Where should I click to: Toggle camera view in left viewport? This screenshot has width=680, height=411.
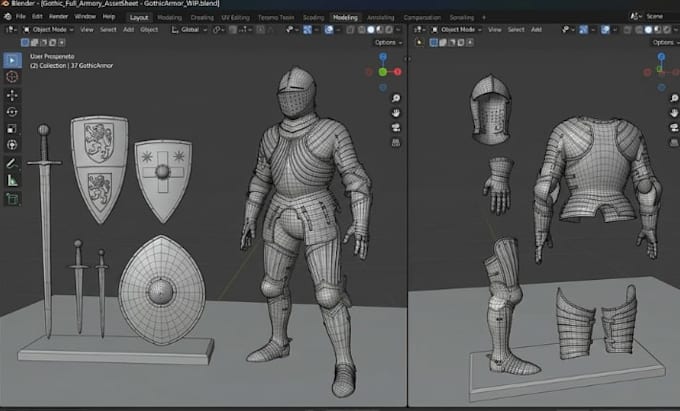(396, 127)
